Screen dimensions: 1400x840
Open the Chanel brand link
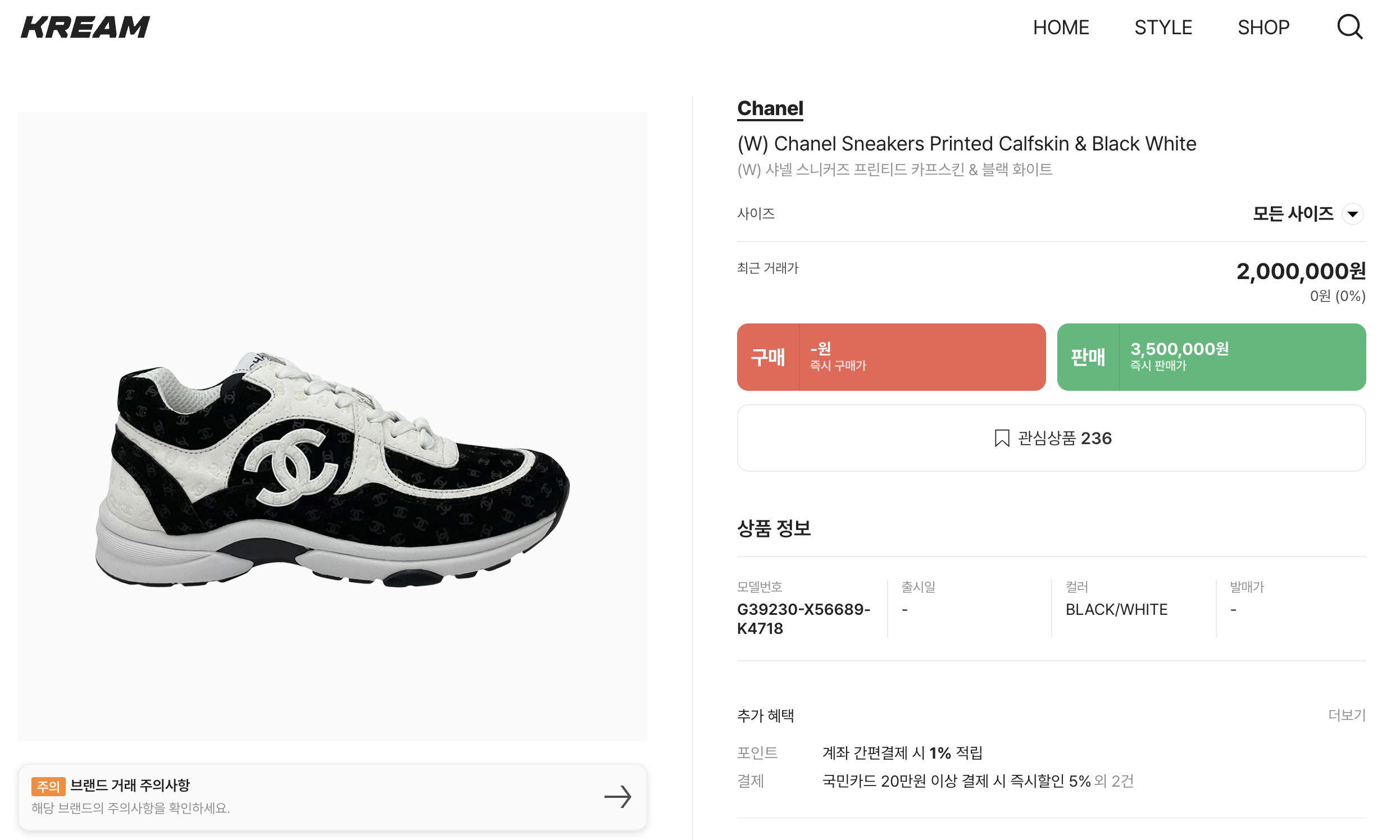(x=770, y=108)
